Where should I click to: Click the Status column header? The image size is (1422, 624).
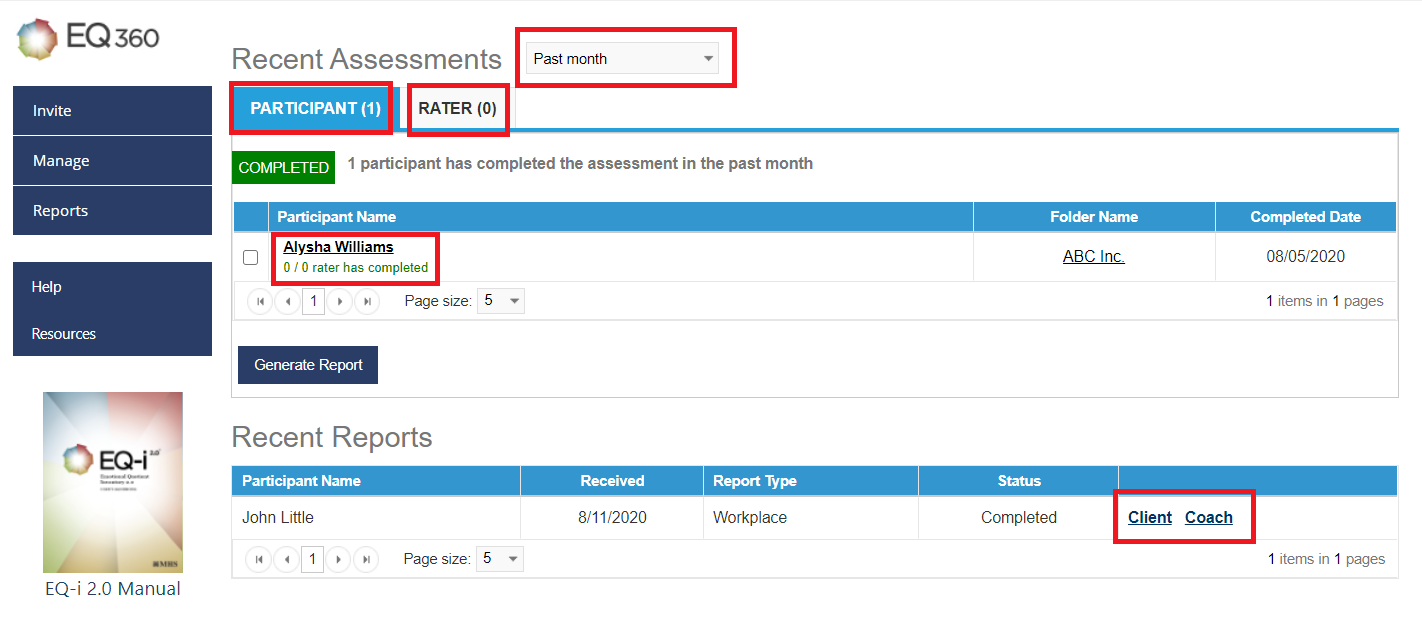point(1019,480)
